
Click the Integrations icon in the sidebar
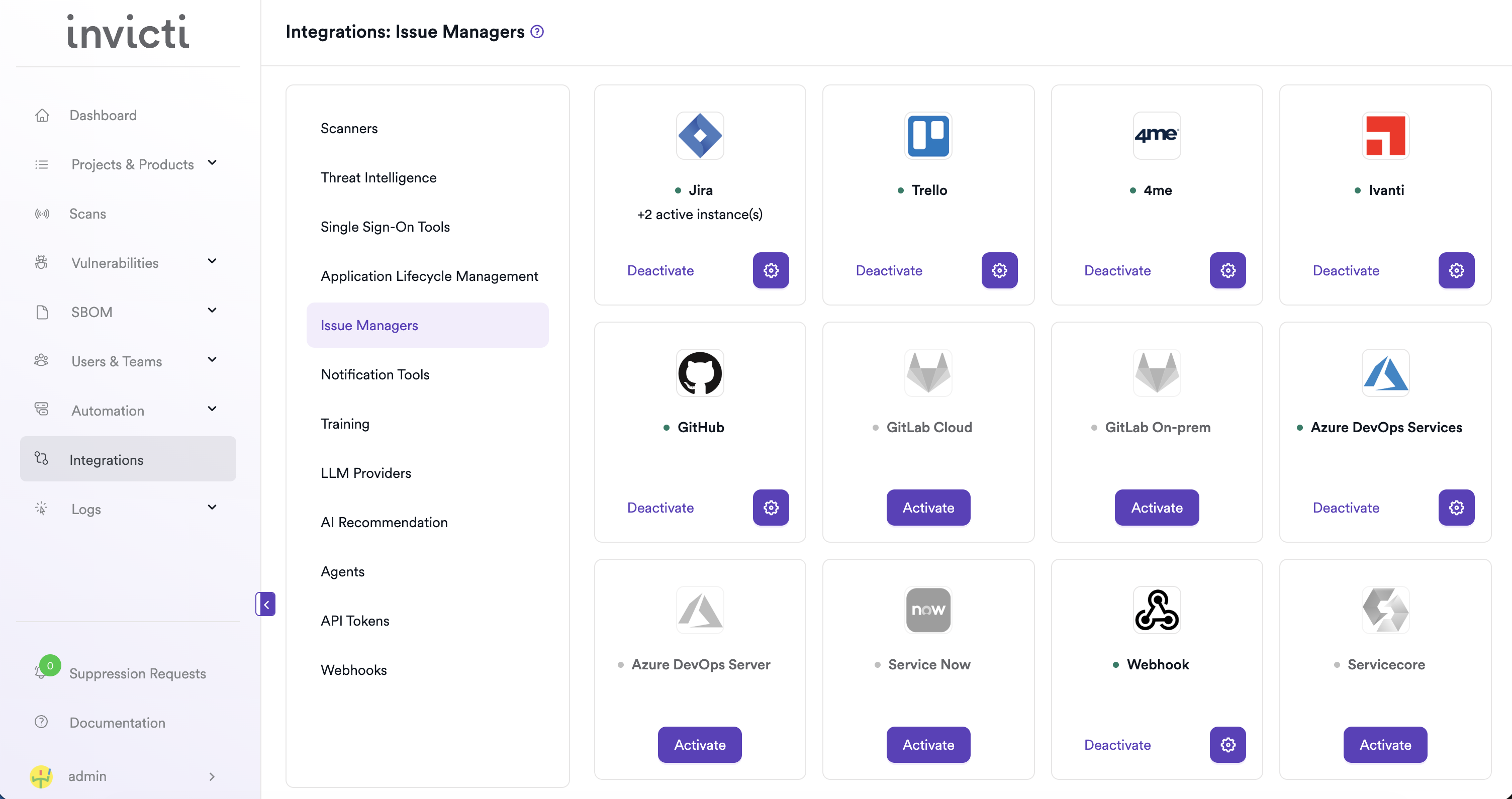tap(42, 459)
